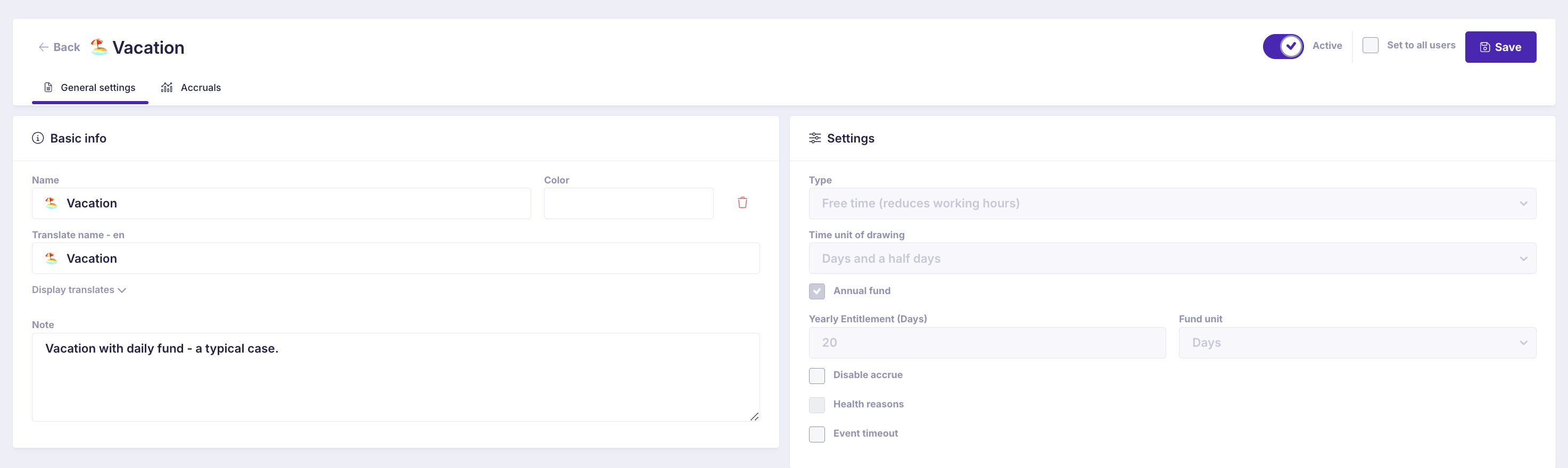Click the Basic info information icon

click(38, 138)
